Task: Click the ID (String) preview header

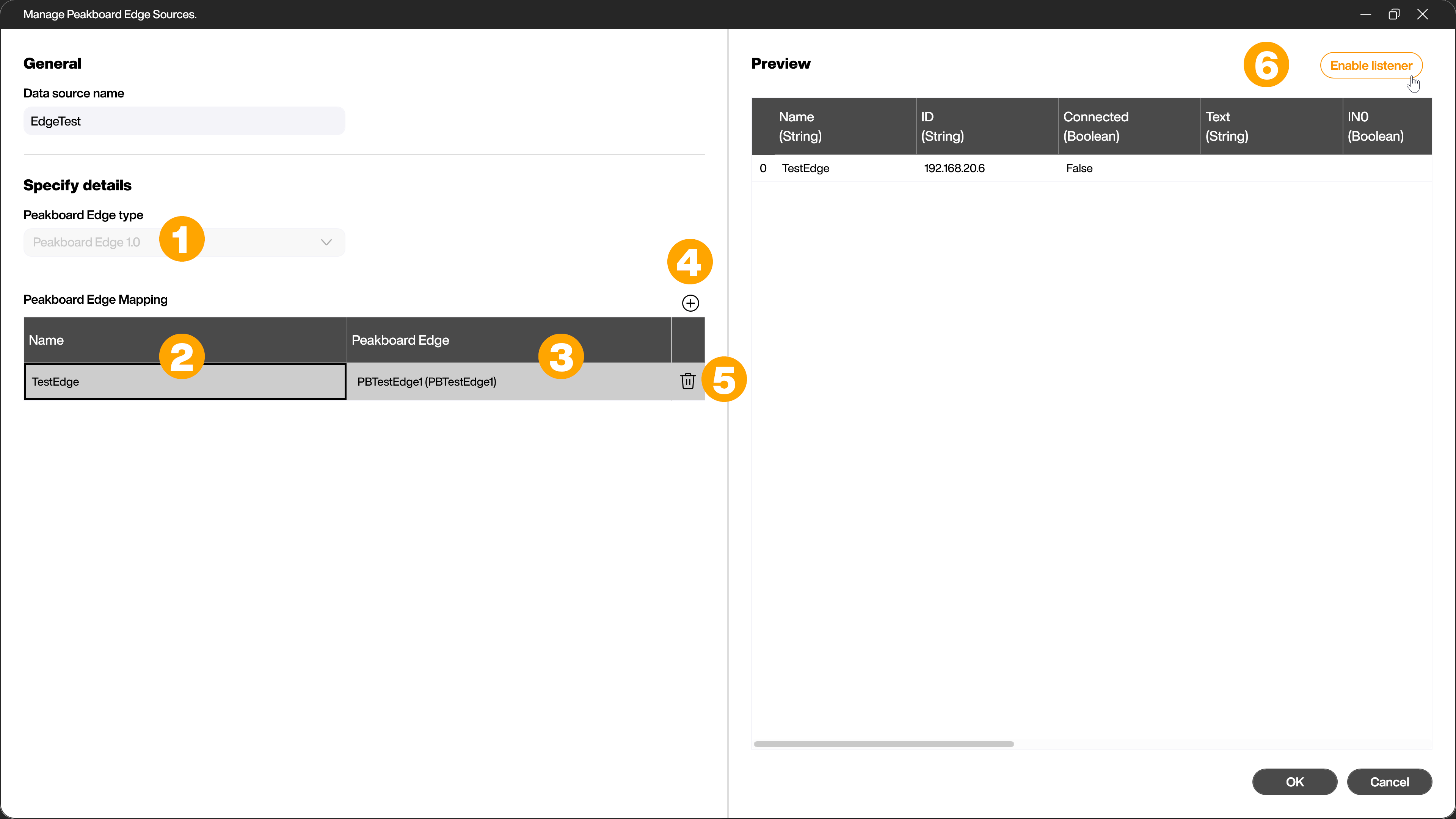Action: point(987,127)
